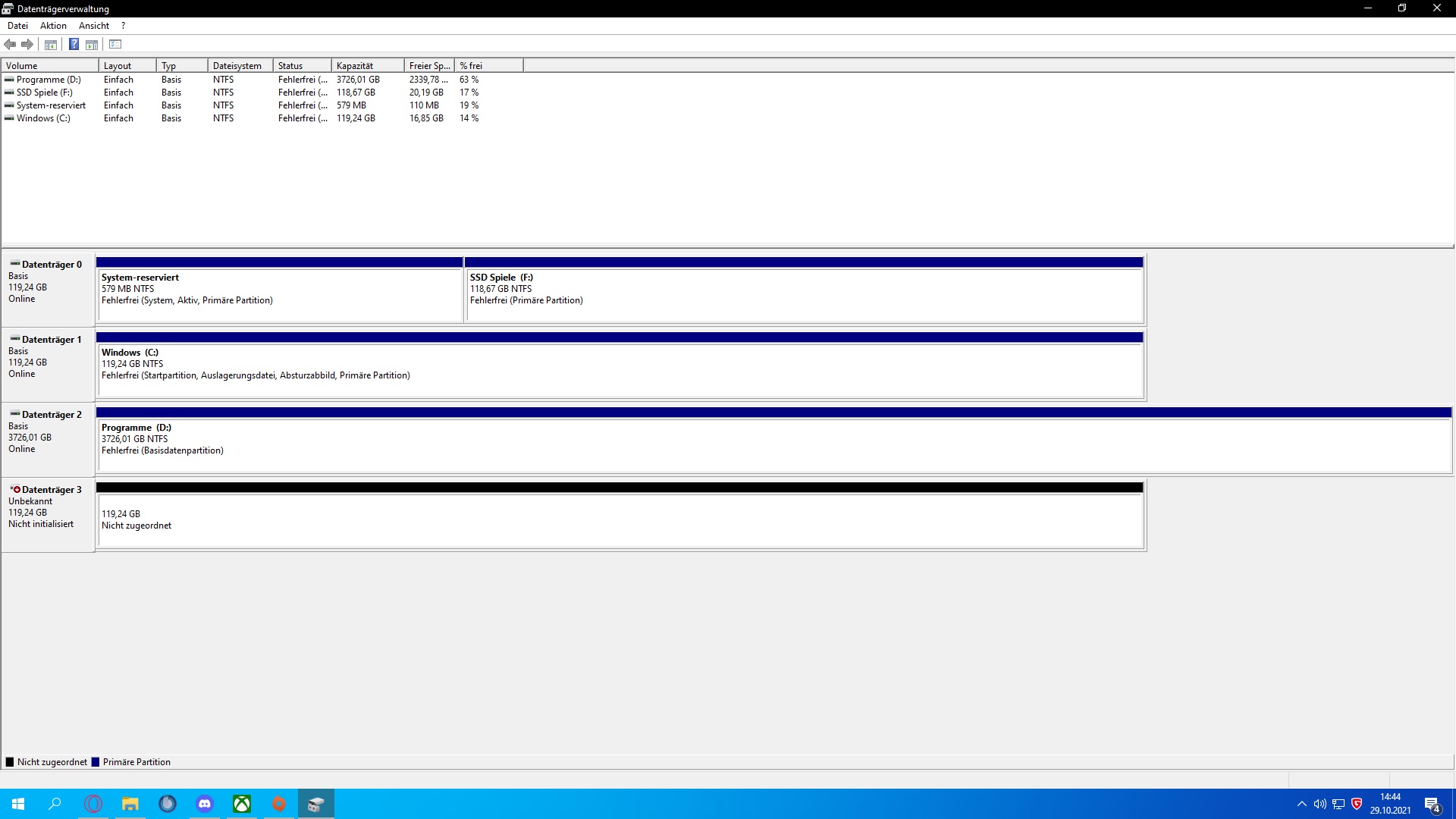Select the System-reserviert partition block
The image size is (1456, 819).
pos(279,296)
